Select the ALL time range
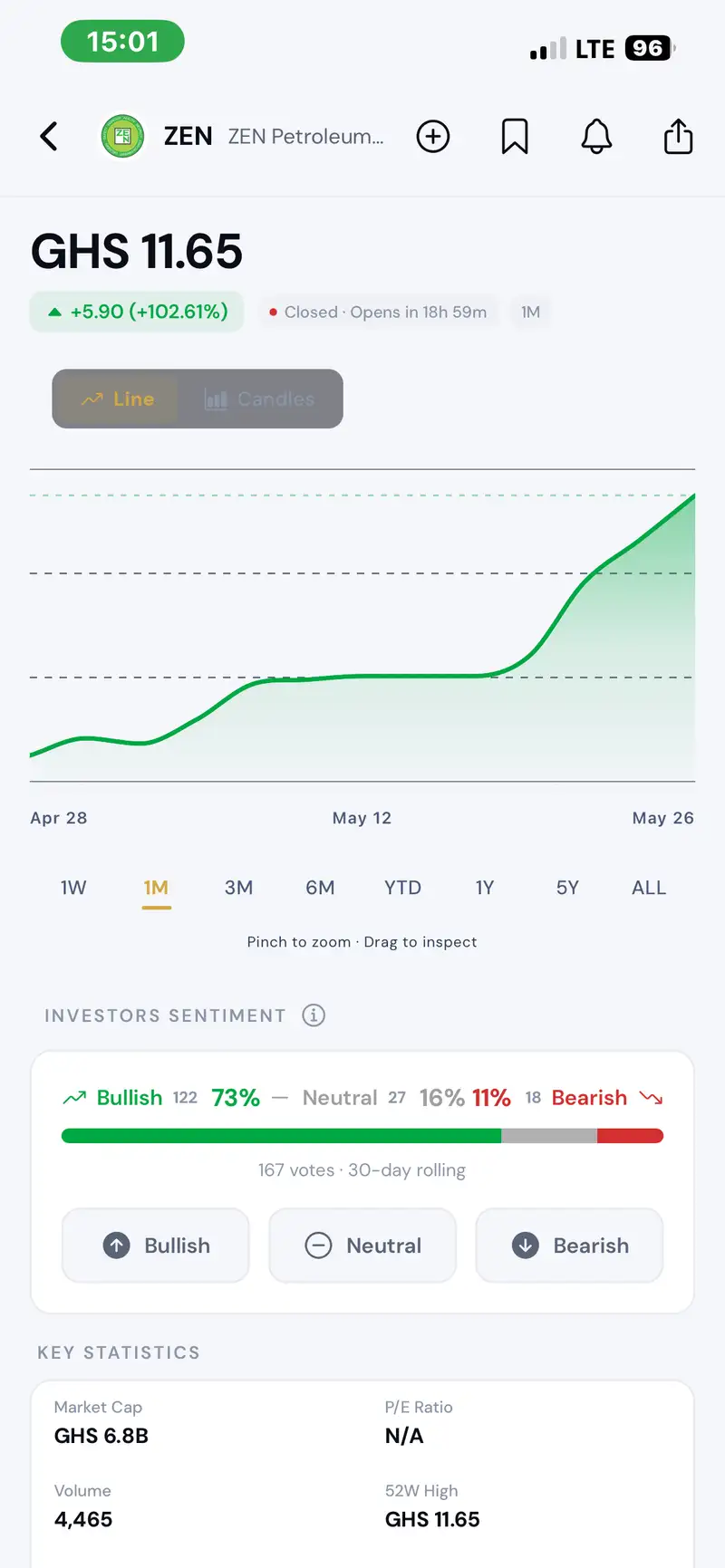Viewport: 725px width, 1568px height. (649, 888)
